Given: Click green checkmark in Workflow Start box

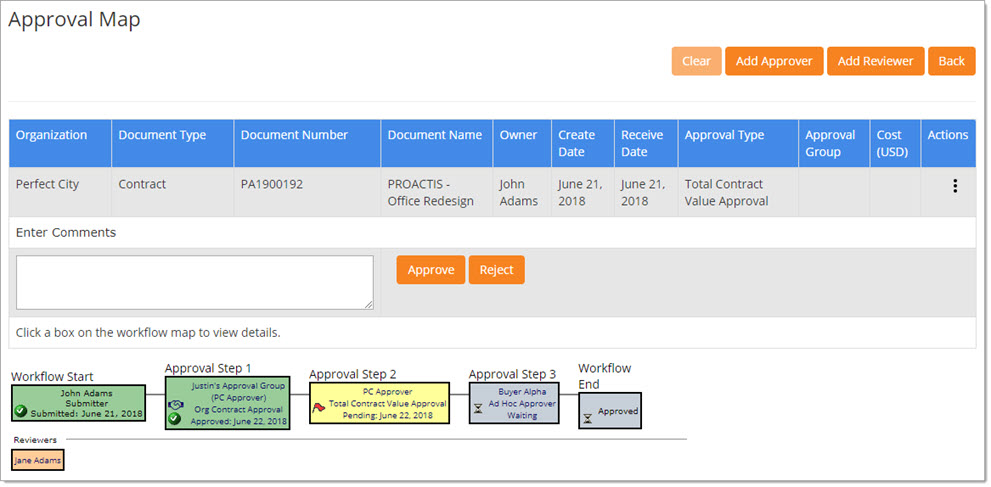Looking at the screenshot, I should (x=20, y=411).
